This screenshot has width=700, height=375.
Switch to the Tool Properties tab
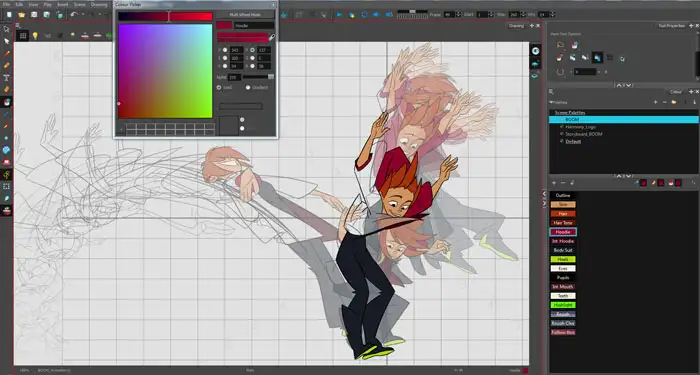(671, 26)
